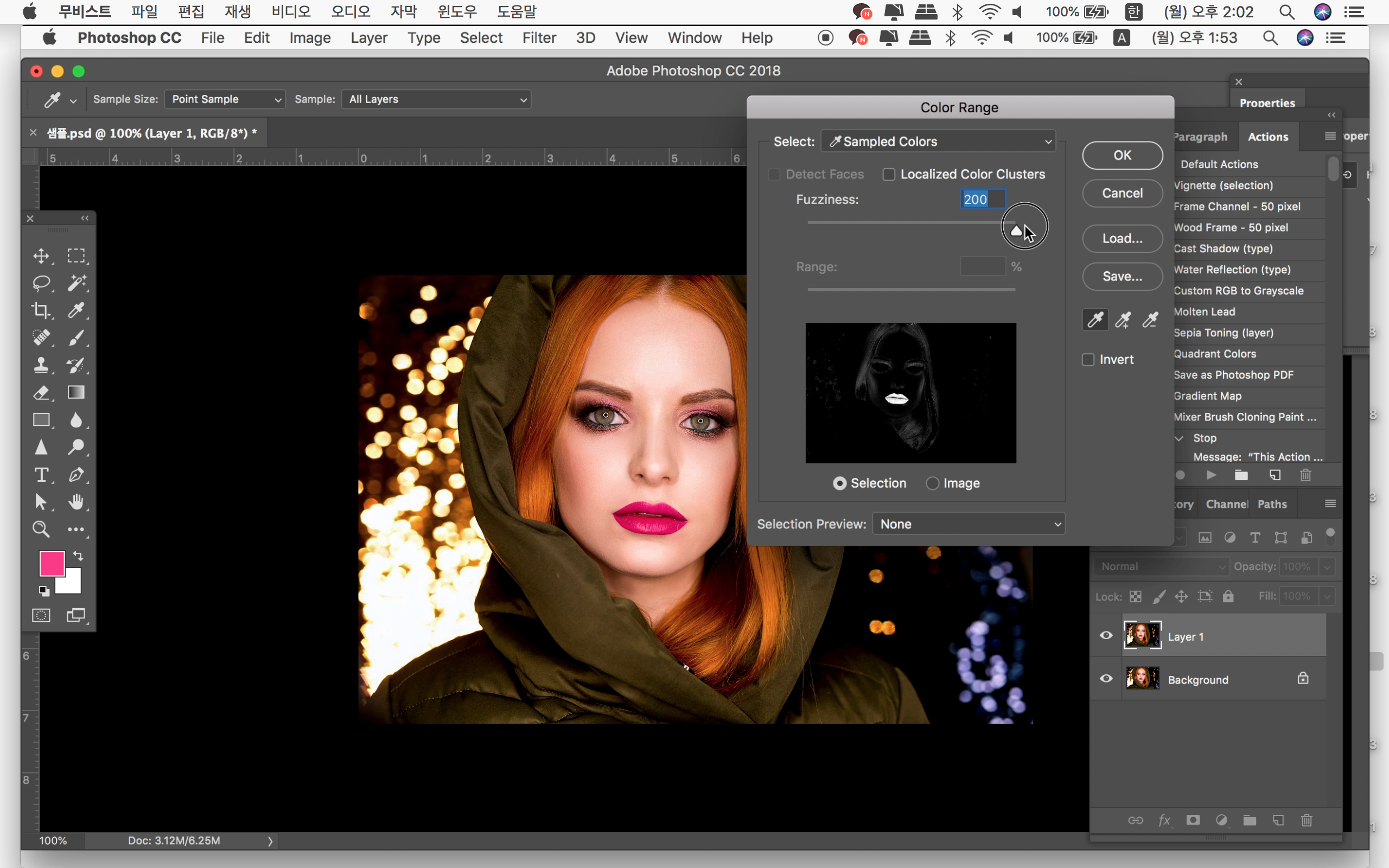Screen dimensions: 1389x868
Task: Click the Color Range selection preview thumbnail
Action: (x=911, y=393)
